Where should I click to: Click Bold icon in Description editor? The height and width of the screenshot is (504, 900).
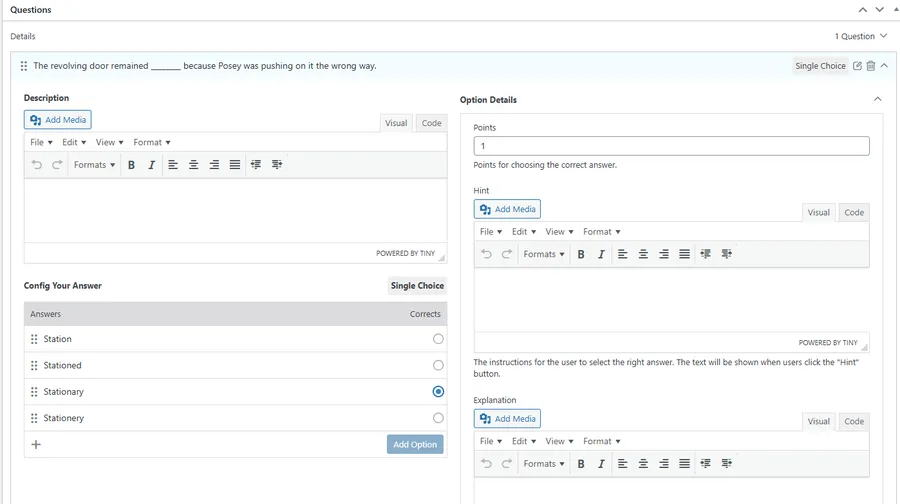tap(131, 165)
